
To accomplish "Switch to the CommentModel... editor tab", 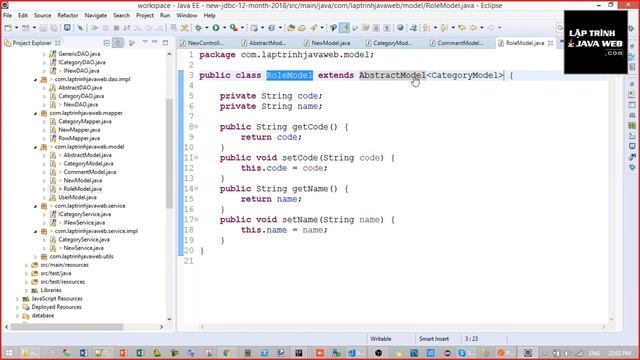I will [x=457, y=43].
